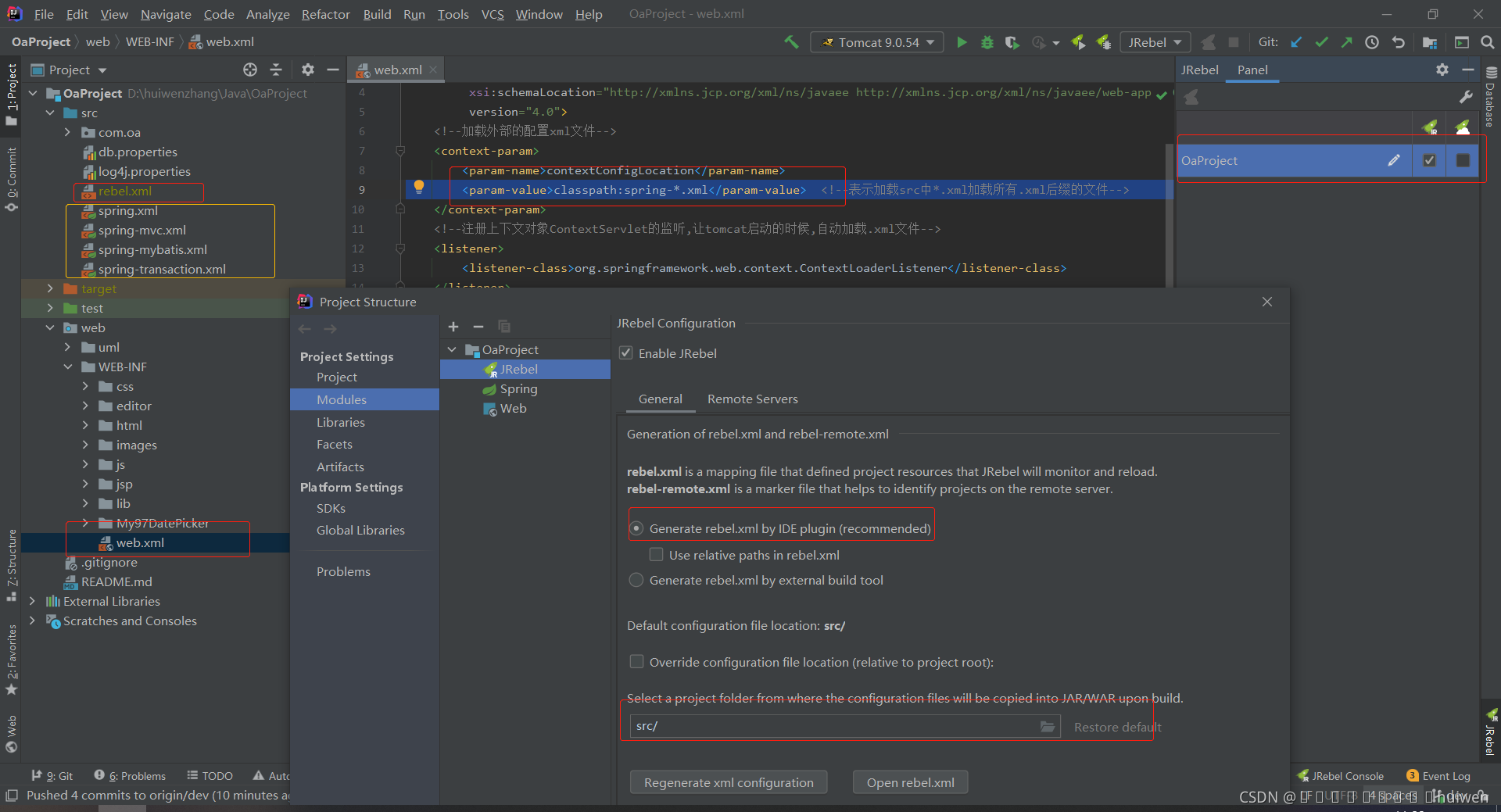The width and height of the screenshot is (1501, 812).
Task: Run Tomcat with the green play icon
Action: pyautogui.click(x=962, y=42)
